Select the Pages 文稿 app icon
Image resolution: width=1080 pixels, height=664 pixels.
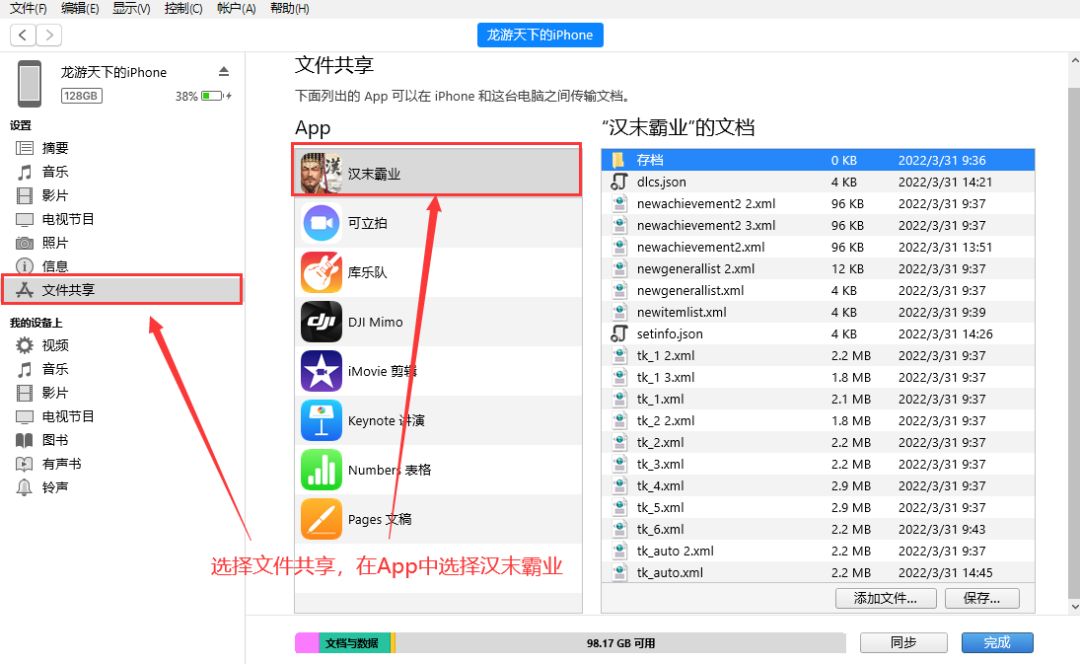pos(321,519)
